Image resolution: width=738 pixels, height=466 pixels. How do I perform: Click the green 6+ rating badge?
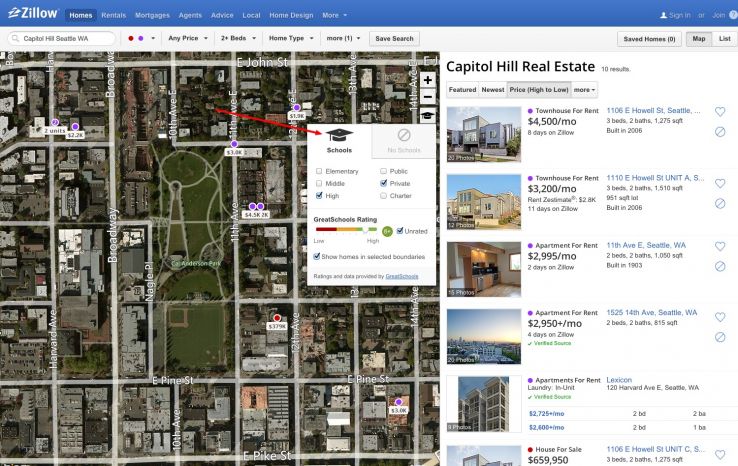pos(387,231)
